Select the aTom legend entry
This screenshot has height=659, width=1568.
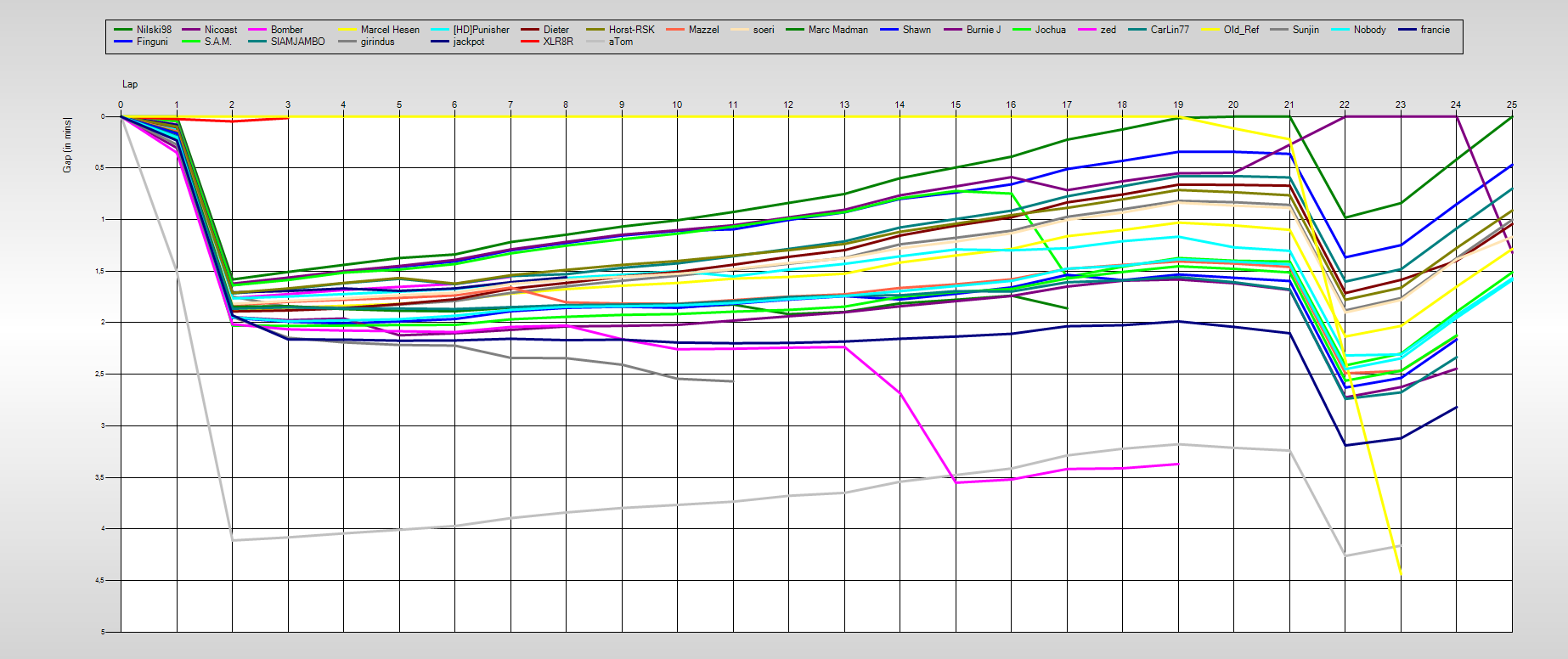(620, 42)
